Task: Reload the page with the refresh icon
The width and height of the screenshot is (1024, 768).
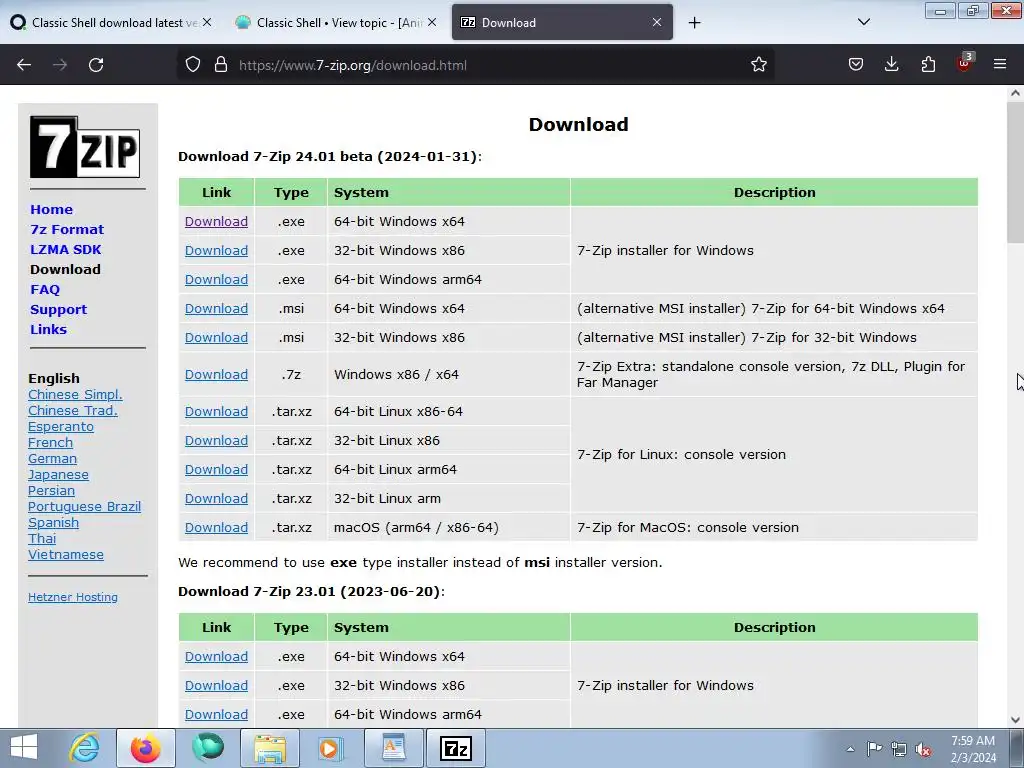Action: point(96,65)
